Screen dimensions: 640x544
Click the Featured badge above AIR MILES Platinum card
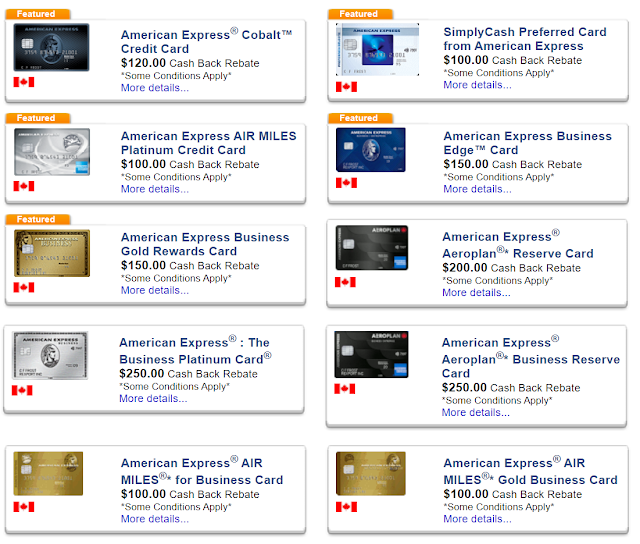[38, 118]
